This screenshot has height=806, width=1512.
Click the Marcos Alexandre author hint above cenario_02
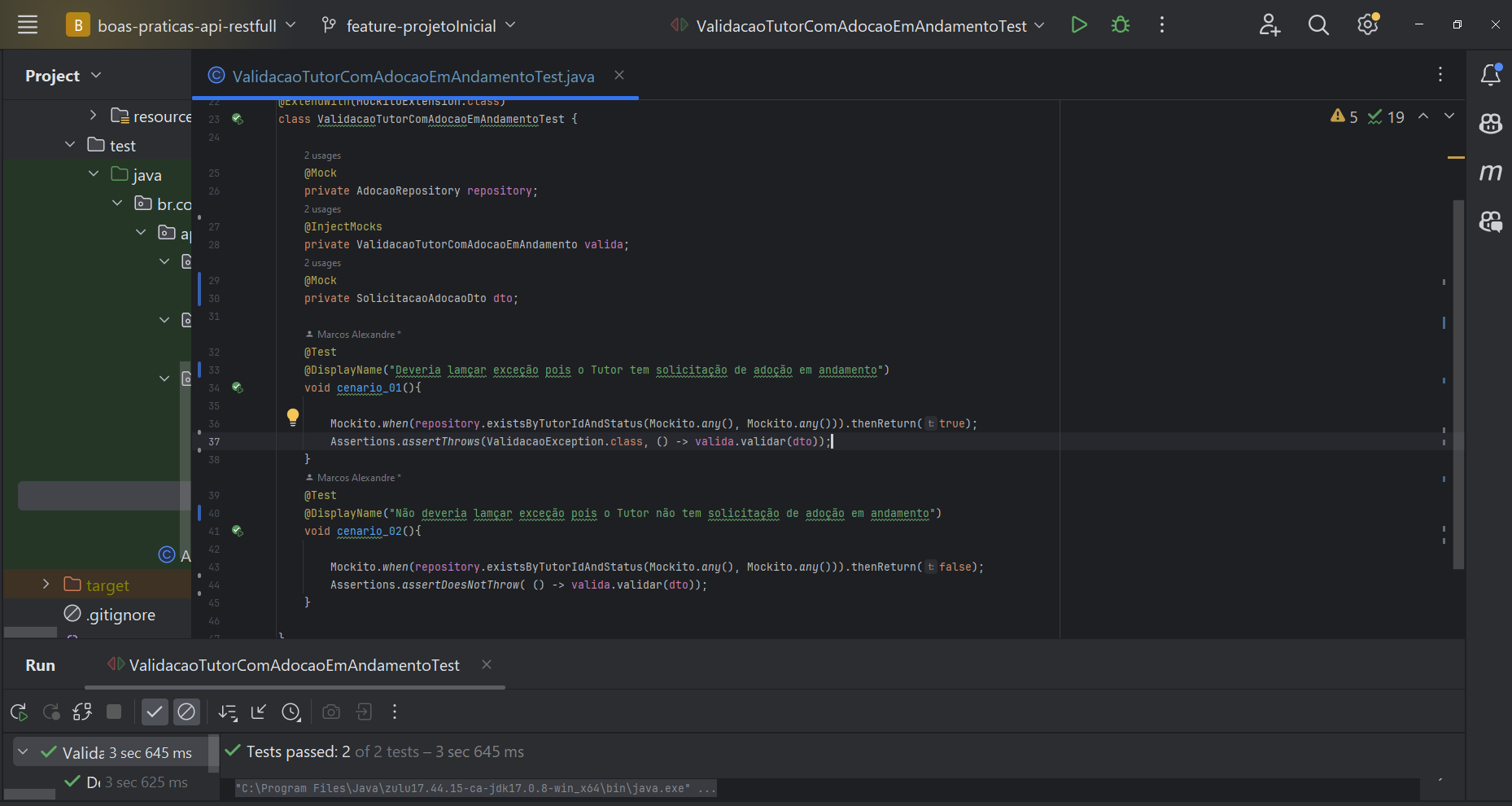click(x=352, y=478)
